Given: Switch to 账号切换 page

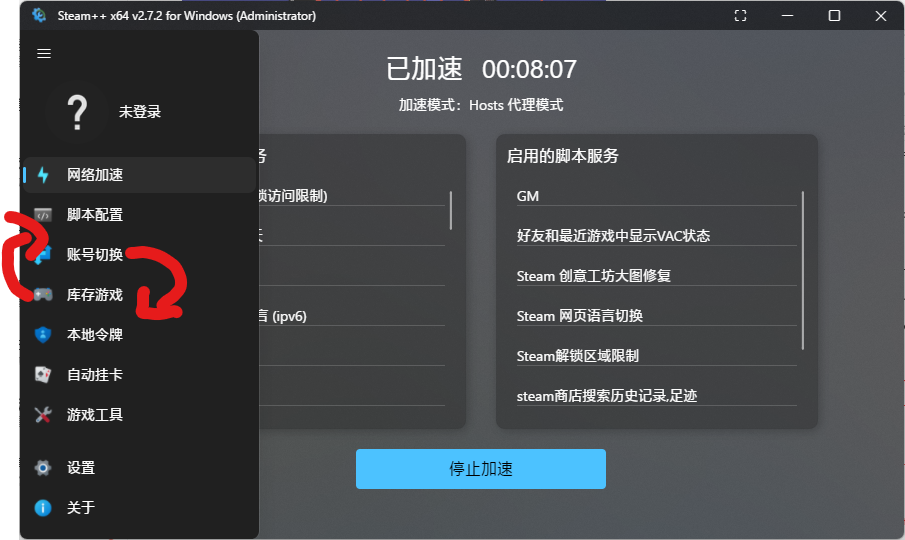Looking at the screenshot, I should [x=139, y=255].
